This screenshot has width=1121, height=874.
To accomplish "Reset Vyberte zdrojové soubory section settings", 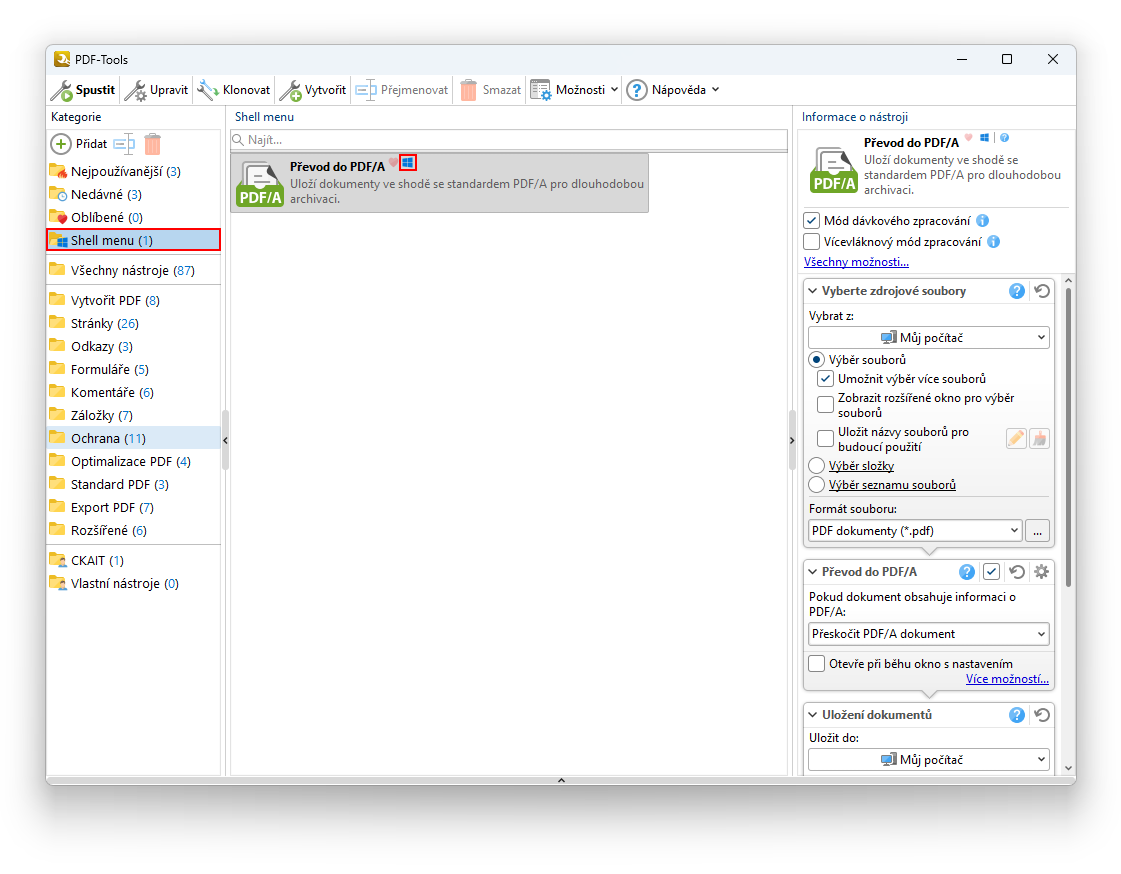I will [1042, 291].
